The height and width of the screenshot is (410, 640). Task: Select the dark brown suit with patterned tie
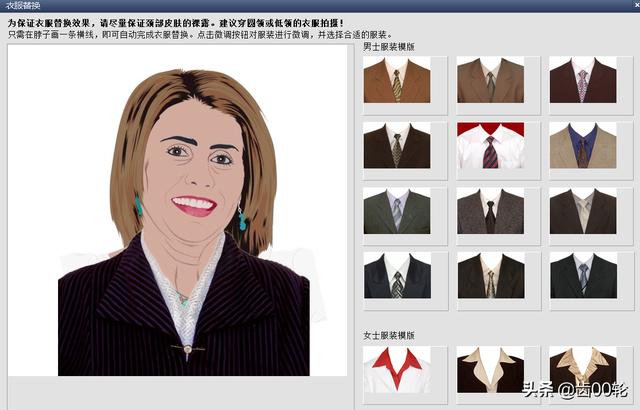(x=397, y=146)
